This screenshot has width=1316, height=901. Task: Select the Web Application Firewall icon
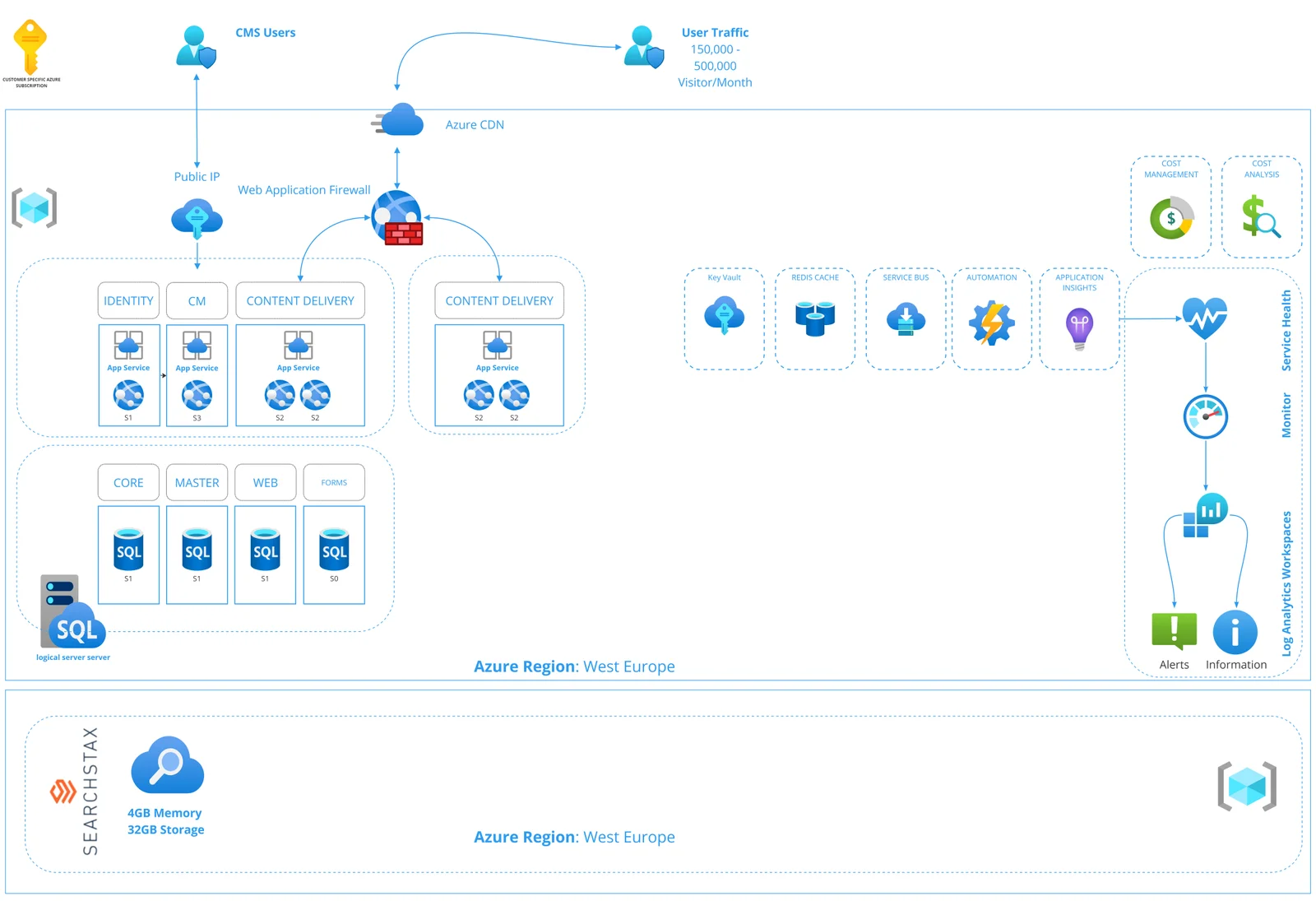[397, 218]
